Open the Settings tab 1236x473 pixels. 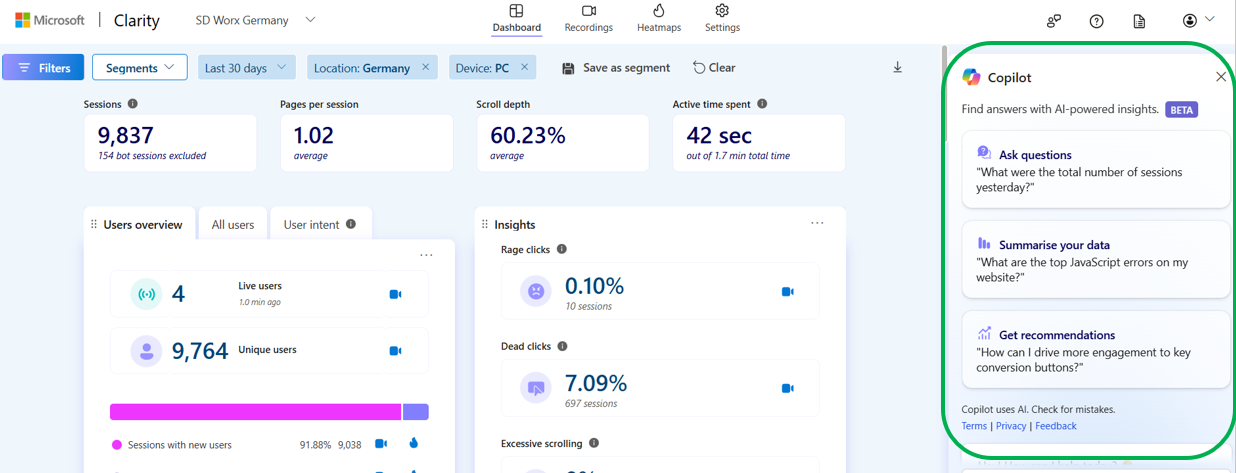[x=722, y=19]
